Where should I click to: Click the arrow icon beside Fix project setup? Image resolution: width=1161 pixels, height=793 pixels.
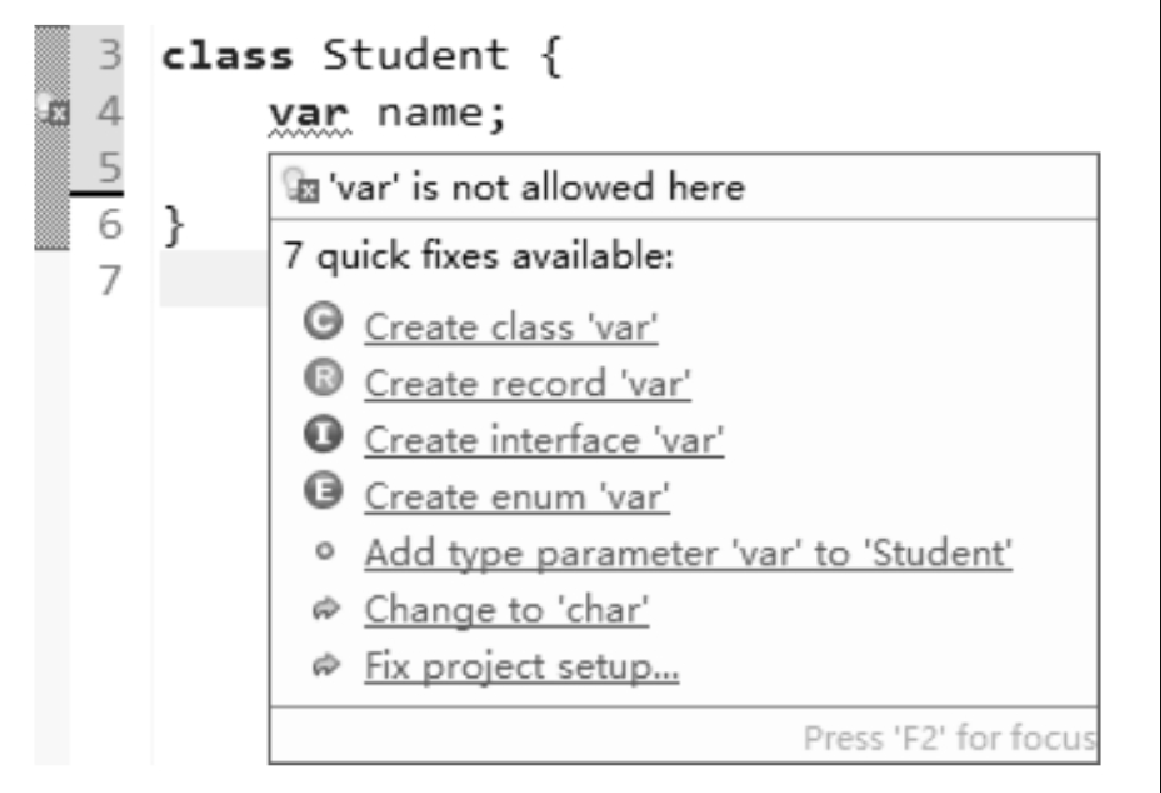(x=326, y=665)
